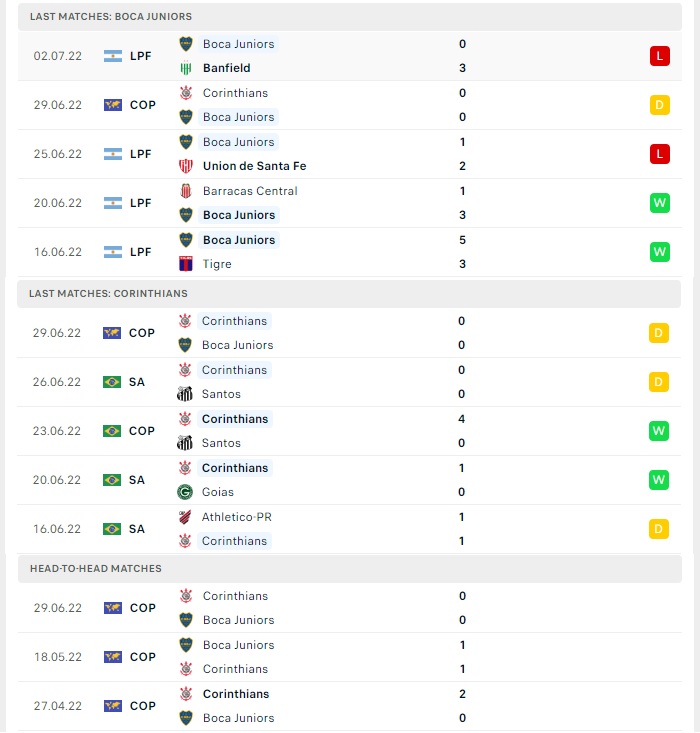
Task: Click the Argentina flag on 02.07.22 match
Action: pos(113,56)
